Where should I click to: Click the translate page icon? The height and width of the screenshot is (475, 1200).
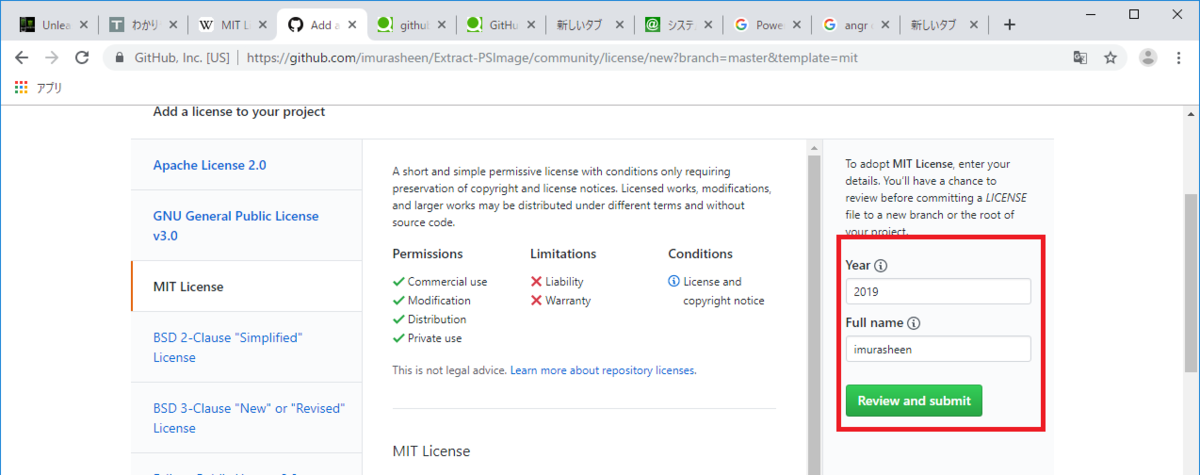click(1080, 58)
